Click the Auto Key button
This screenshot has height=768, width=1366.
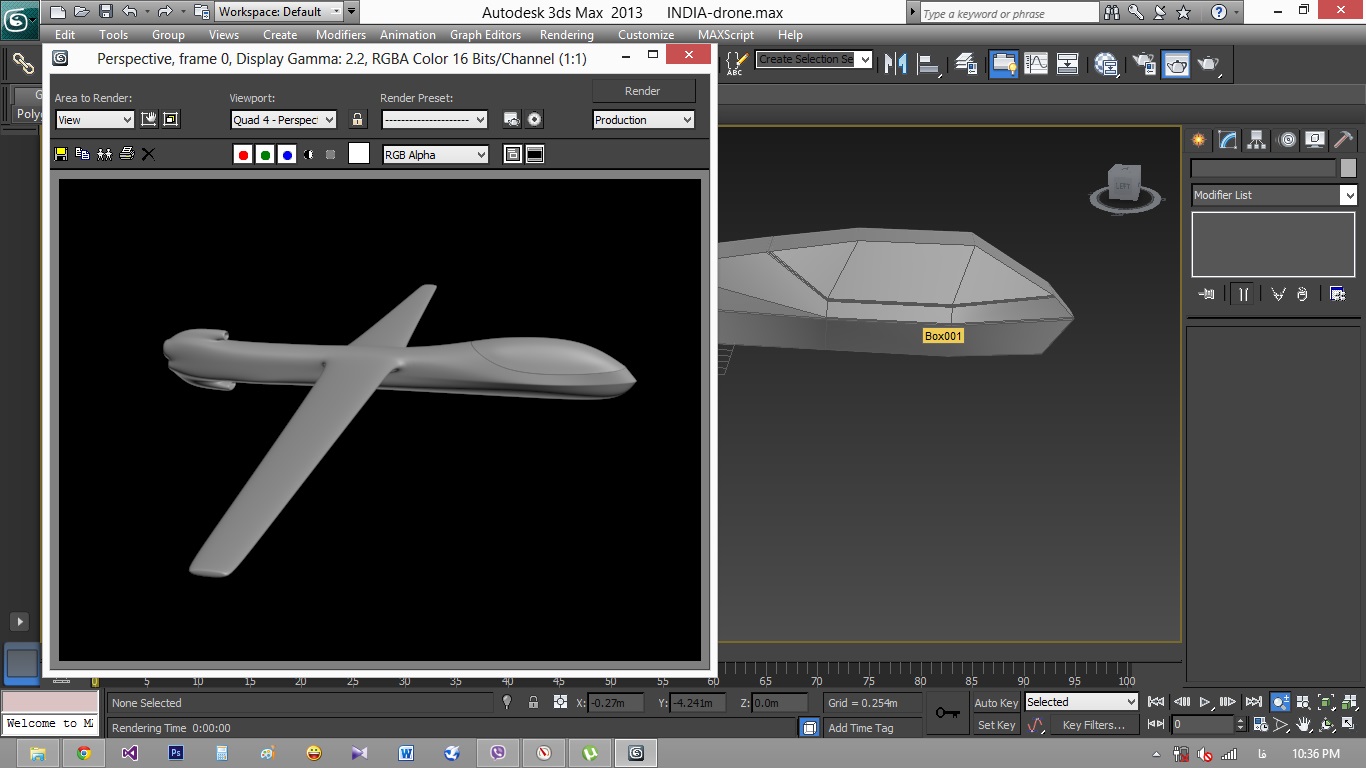[x=997, y=703]
